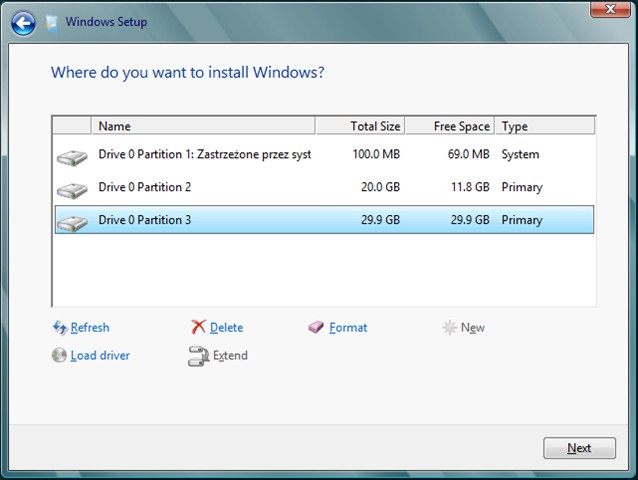Select Drive 0 Partition 2 row

tap(300, 187)
